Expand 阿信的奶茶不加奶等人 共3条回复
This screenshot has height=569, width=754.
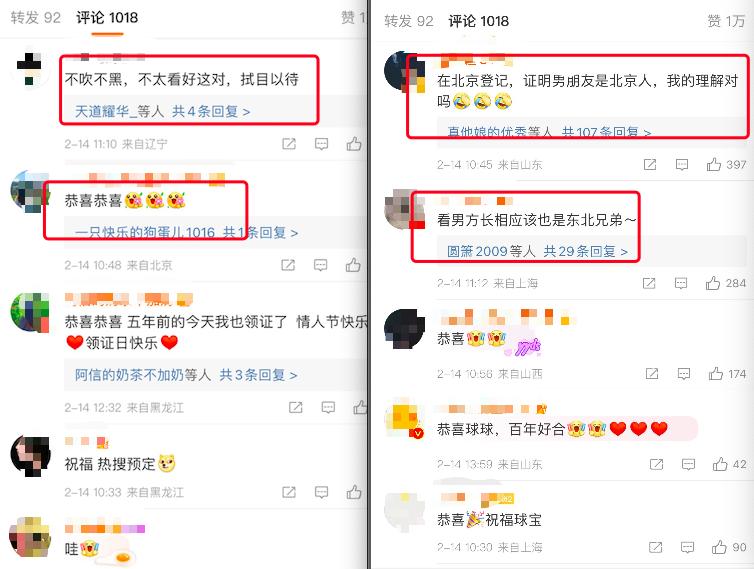186,375
